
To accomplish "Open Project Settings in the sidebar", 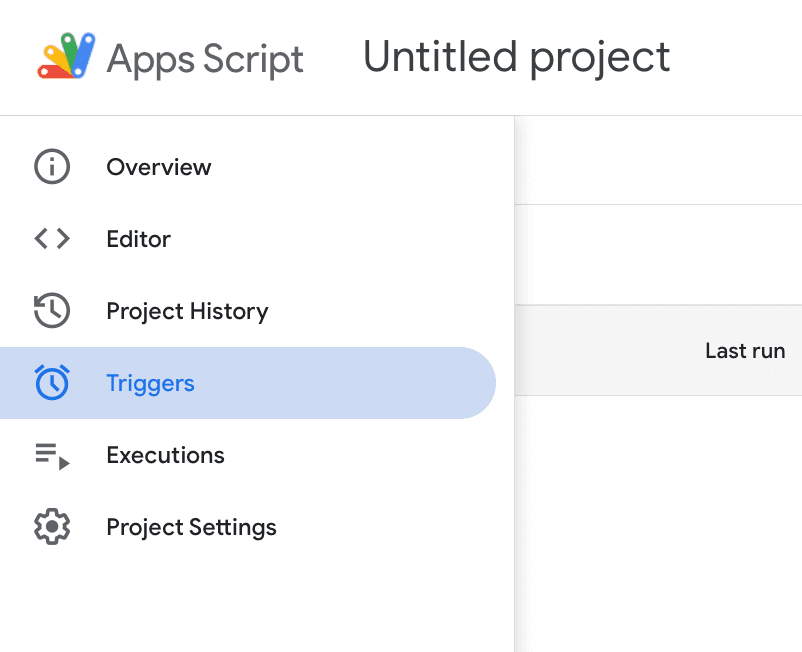I will (248, 527).
